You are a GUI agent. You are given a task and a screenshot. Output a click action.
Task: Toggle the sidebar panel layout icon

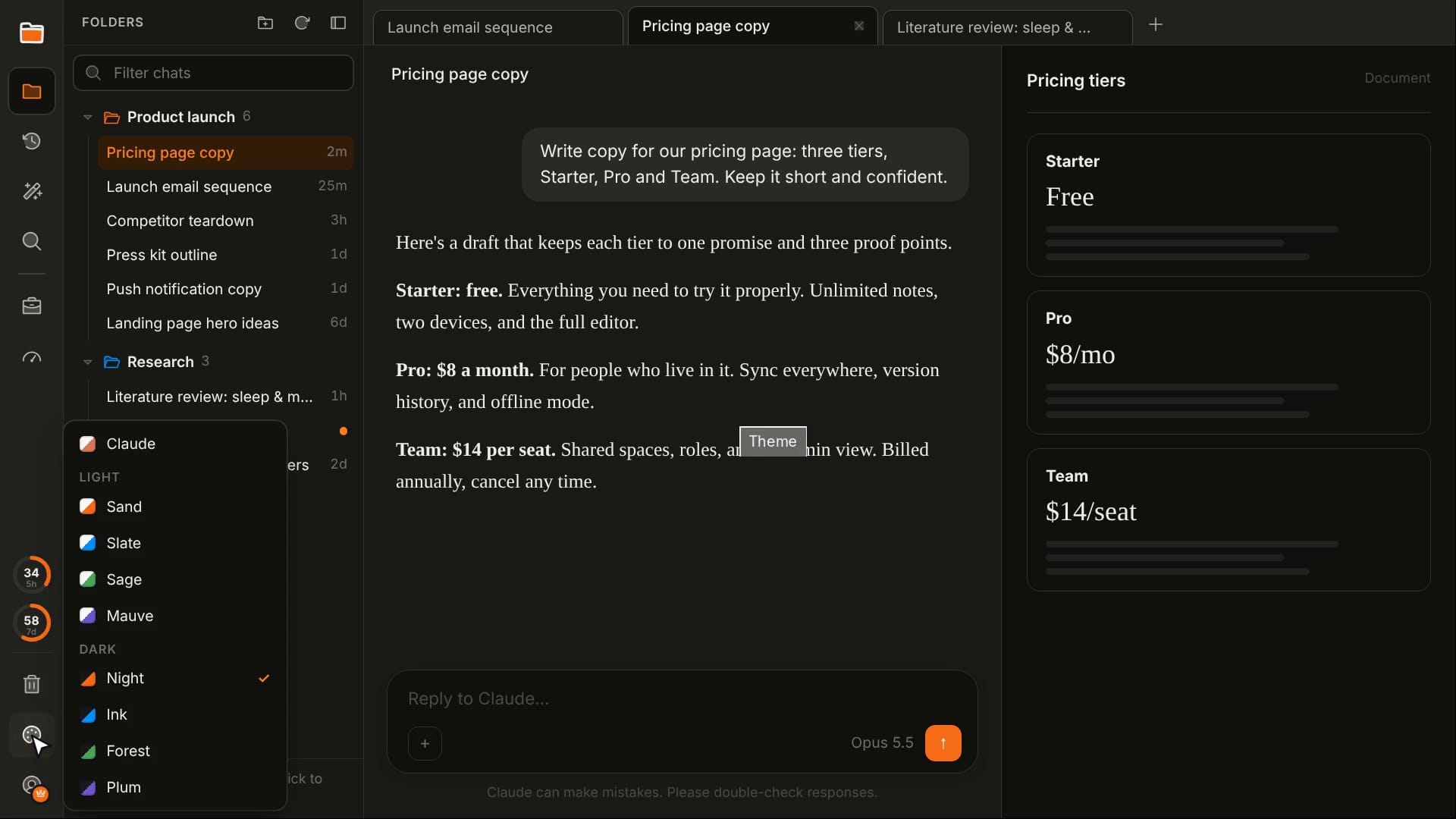tap(338, 23)
